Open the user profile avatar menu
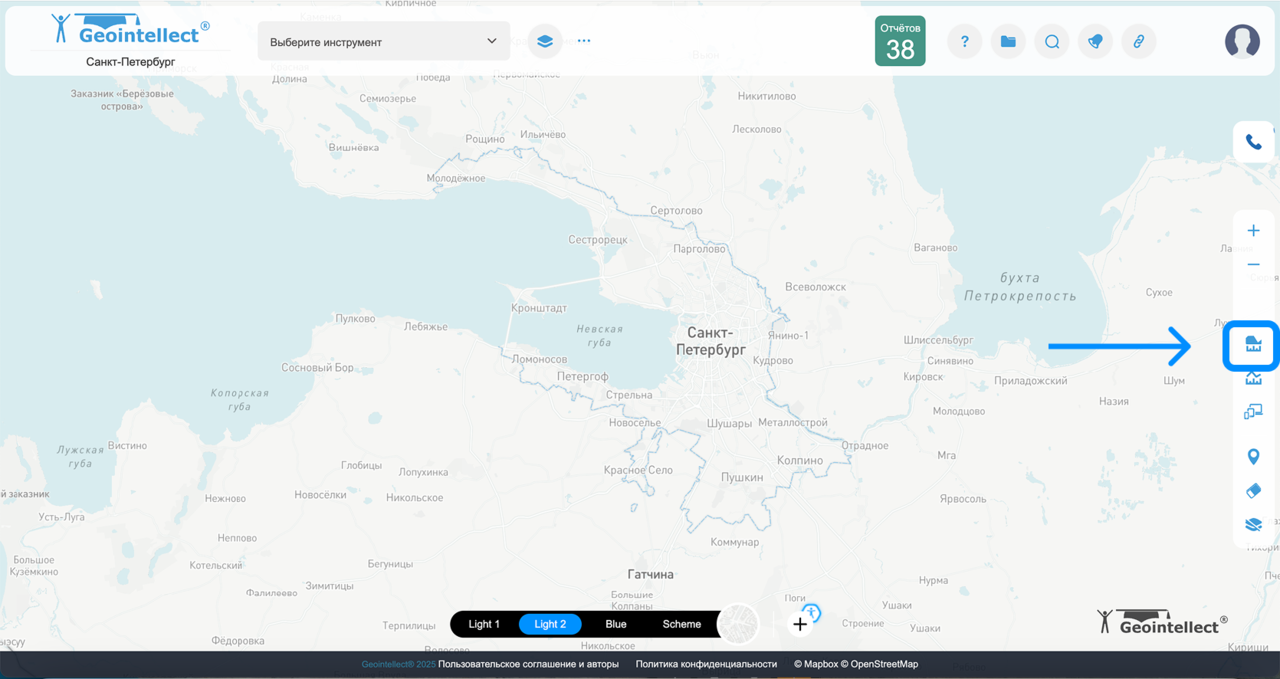 1242,41
